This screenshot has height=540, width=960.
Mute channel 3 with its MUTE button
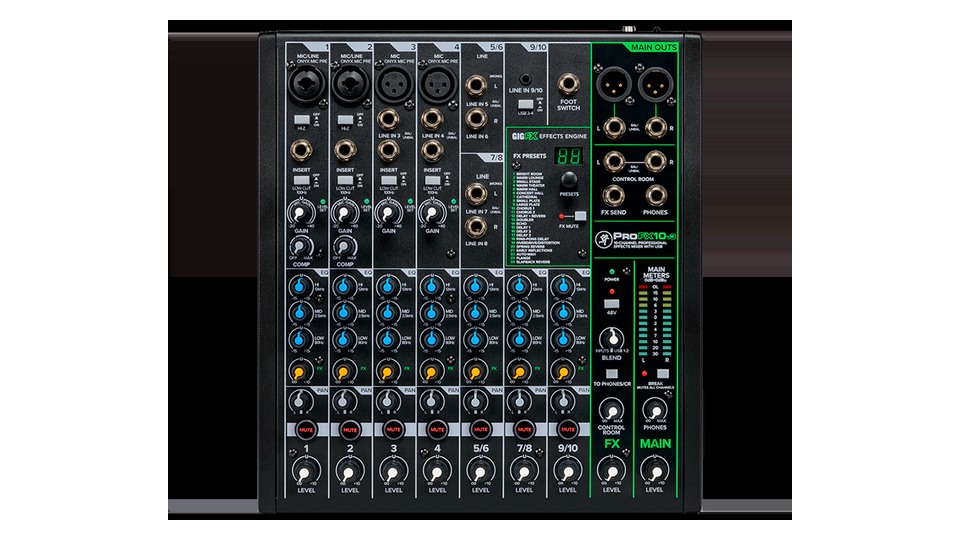pyautogui.click(x=393, y=430)
